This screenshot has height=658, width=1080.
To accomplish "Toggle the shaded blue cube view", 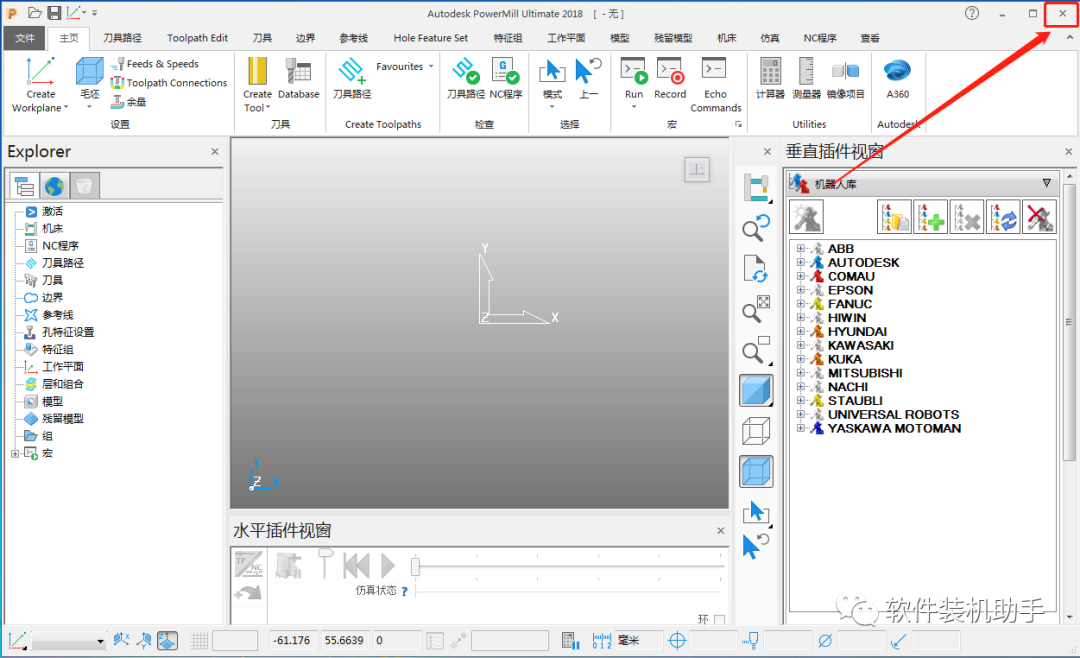I will [x=756, y=391].
